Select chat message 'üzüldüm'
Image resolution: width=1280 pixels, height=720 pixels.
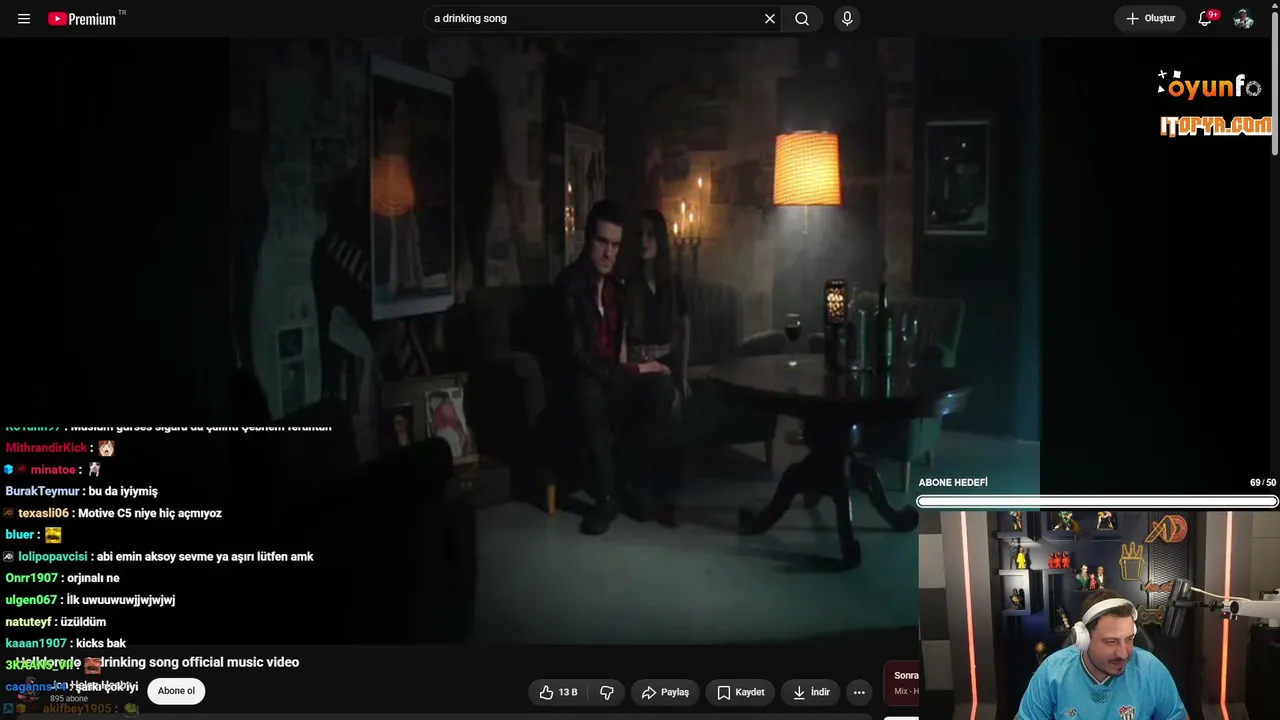pos(83,622)
